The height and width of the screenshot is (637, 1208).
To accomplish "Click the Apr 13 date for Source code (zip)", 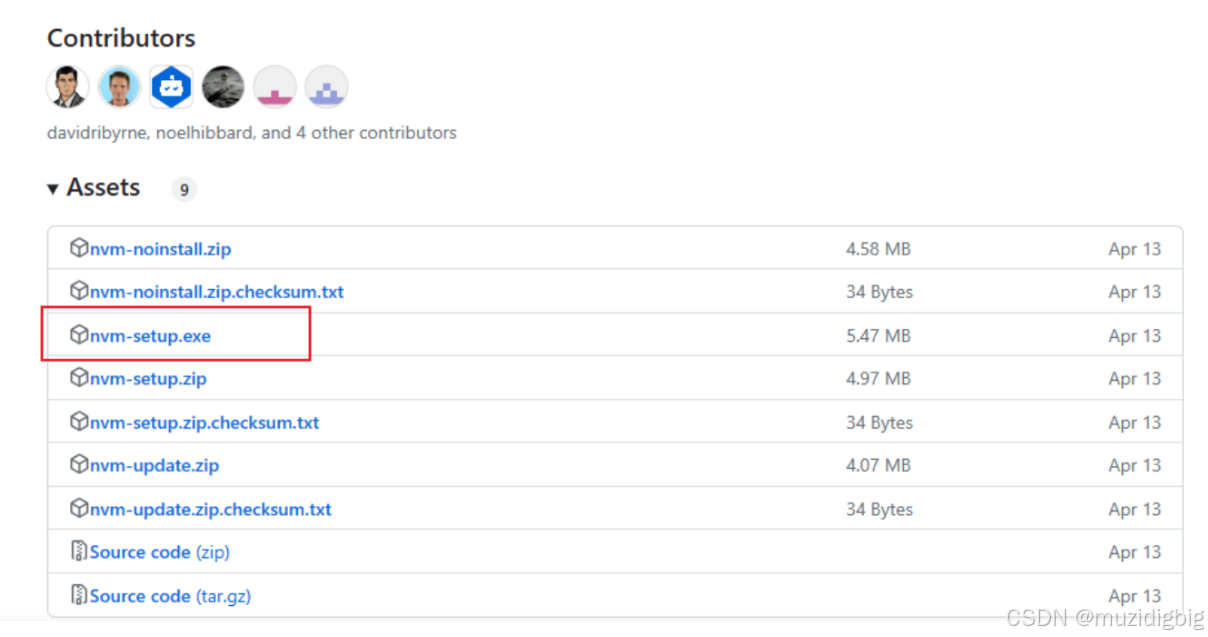I will (x=1135, y=553).
